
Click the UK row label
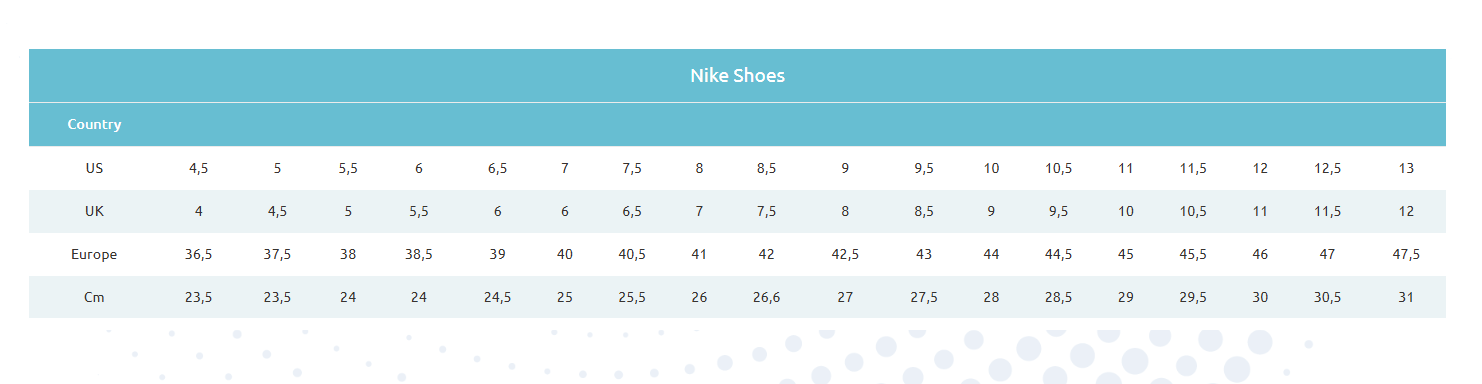pyautogui.click(x=94, y=211)
